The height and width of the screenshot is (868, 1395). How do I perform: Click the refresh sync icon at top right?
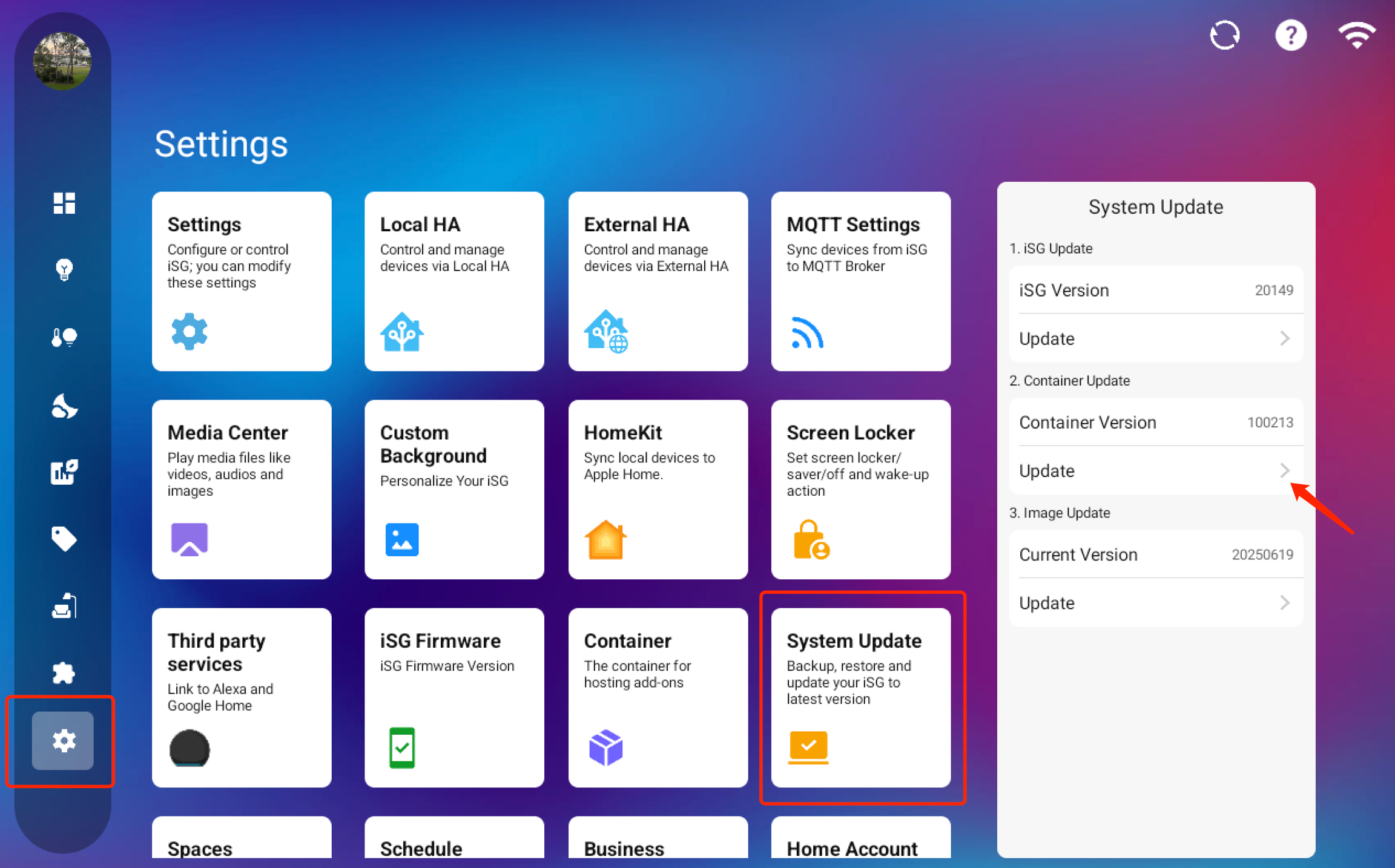point(1224,35)
